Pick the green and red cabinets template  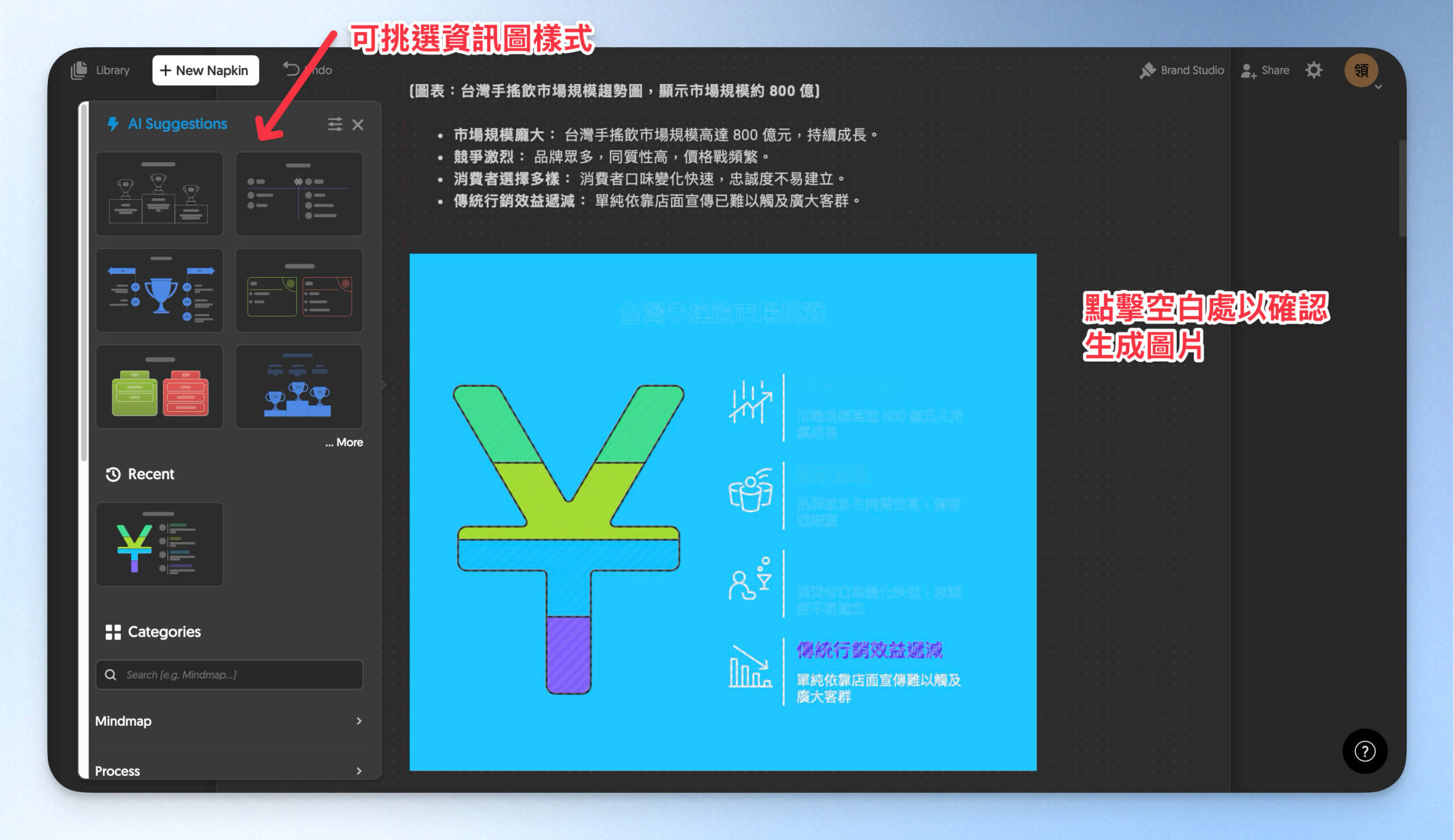159,387
